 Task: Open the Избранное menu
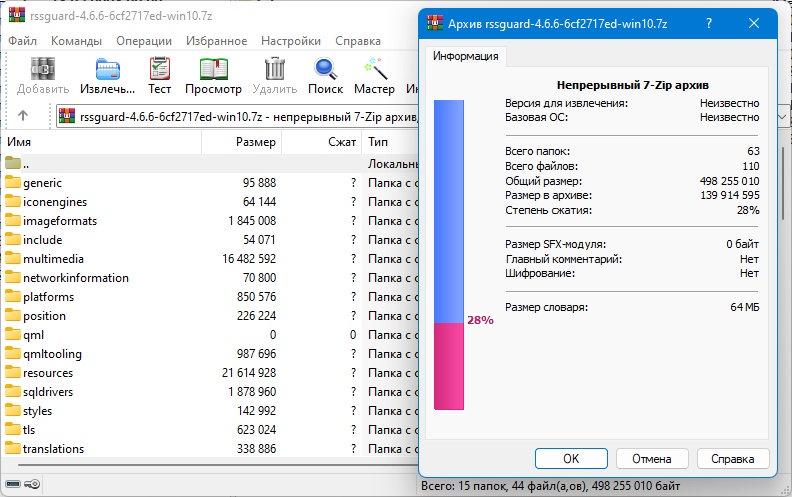click(216, 41)
